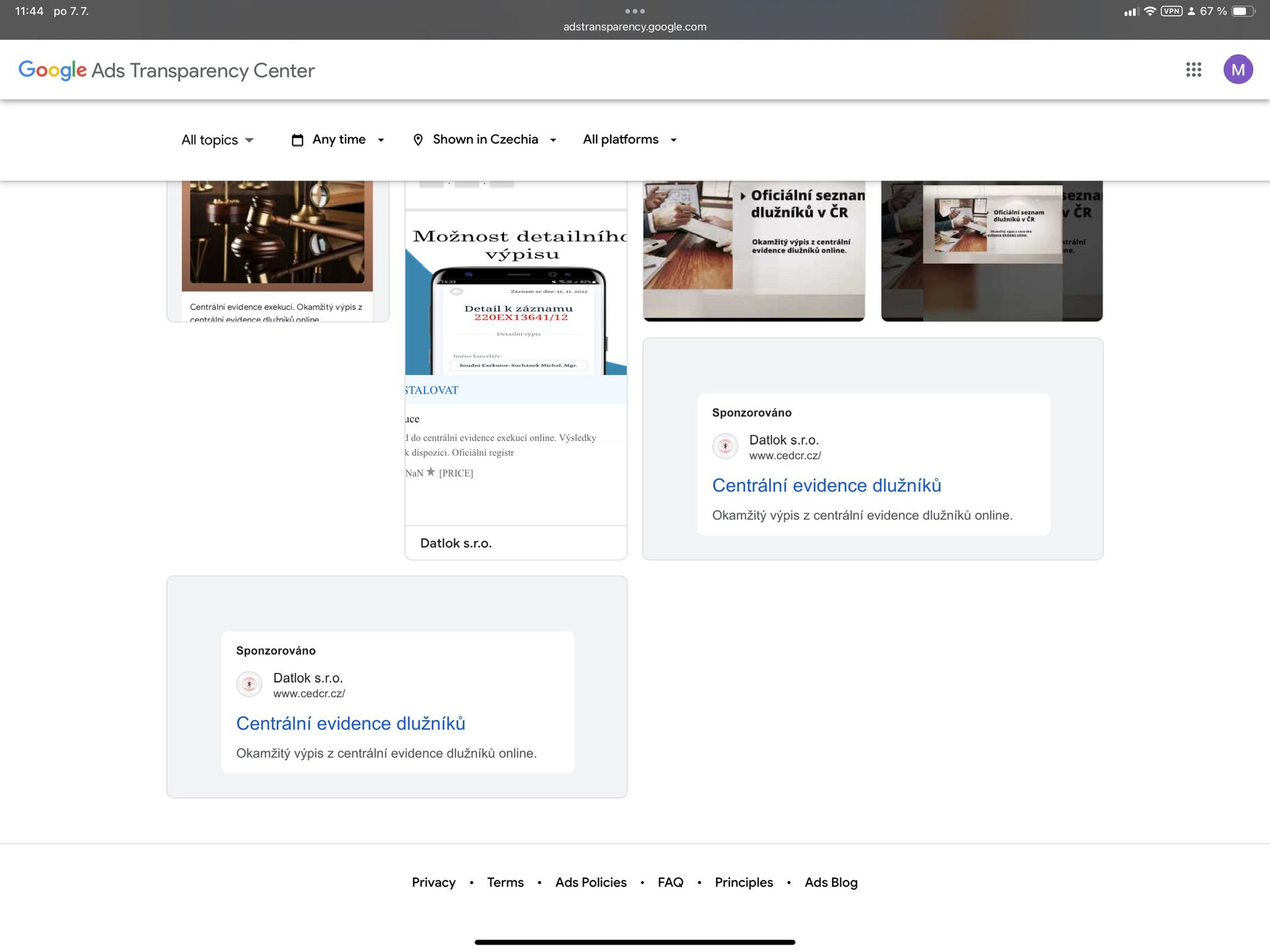Image resolution: width=1270 pixels, height=952 pixels.
Task: Open the Google apps grid icon
Action: (x=1193, y=69)
